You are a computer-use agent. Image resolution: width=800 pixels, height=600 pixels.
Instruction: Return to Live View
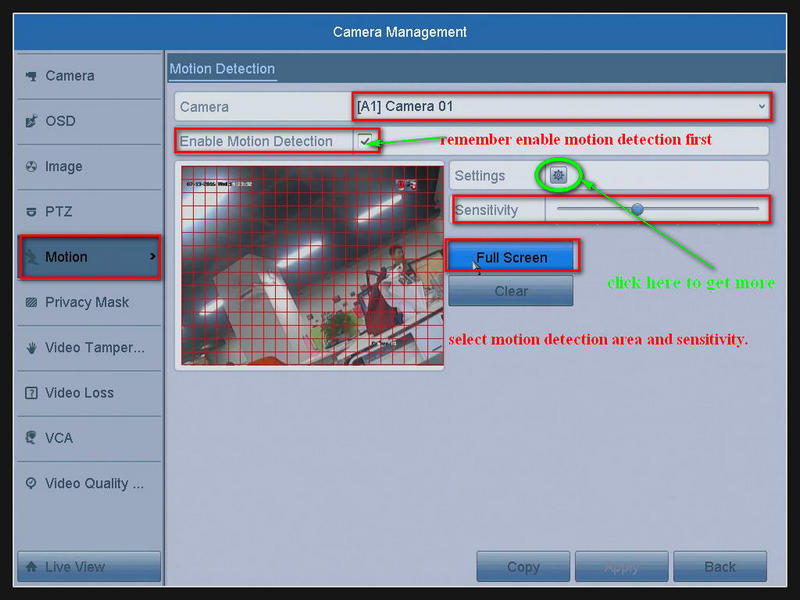[x=89, y=566]
